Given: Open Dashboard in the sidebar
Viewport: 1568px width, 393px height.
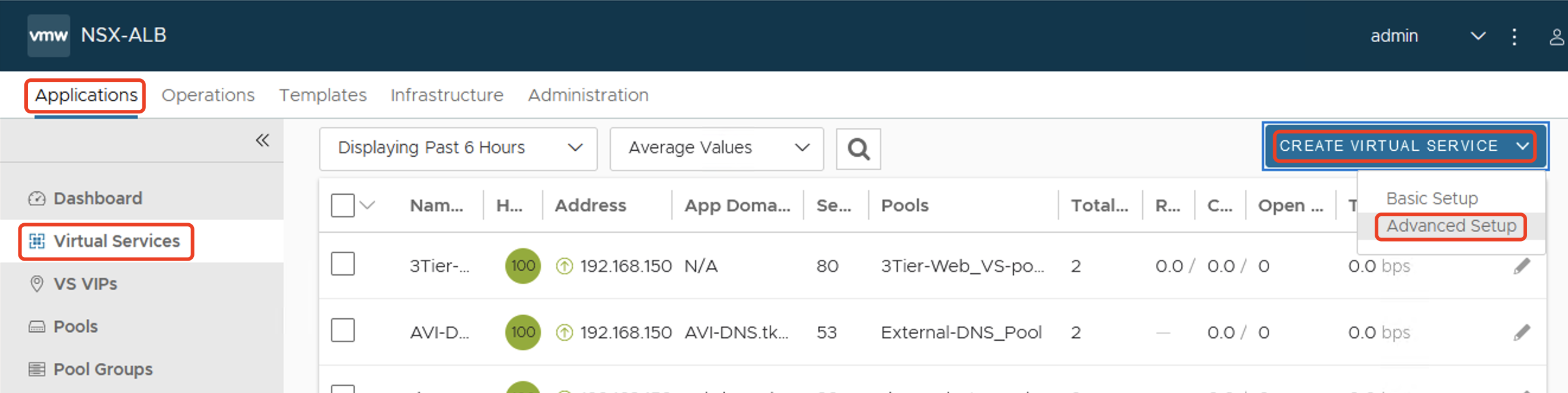Looking at the screenshot, I should point(97,199).
